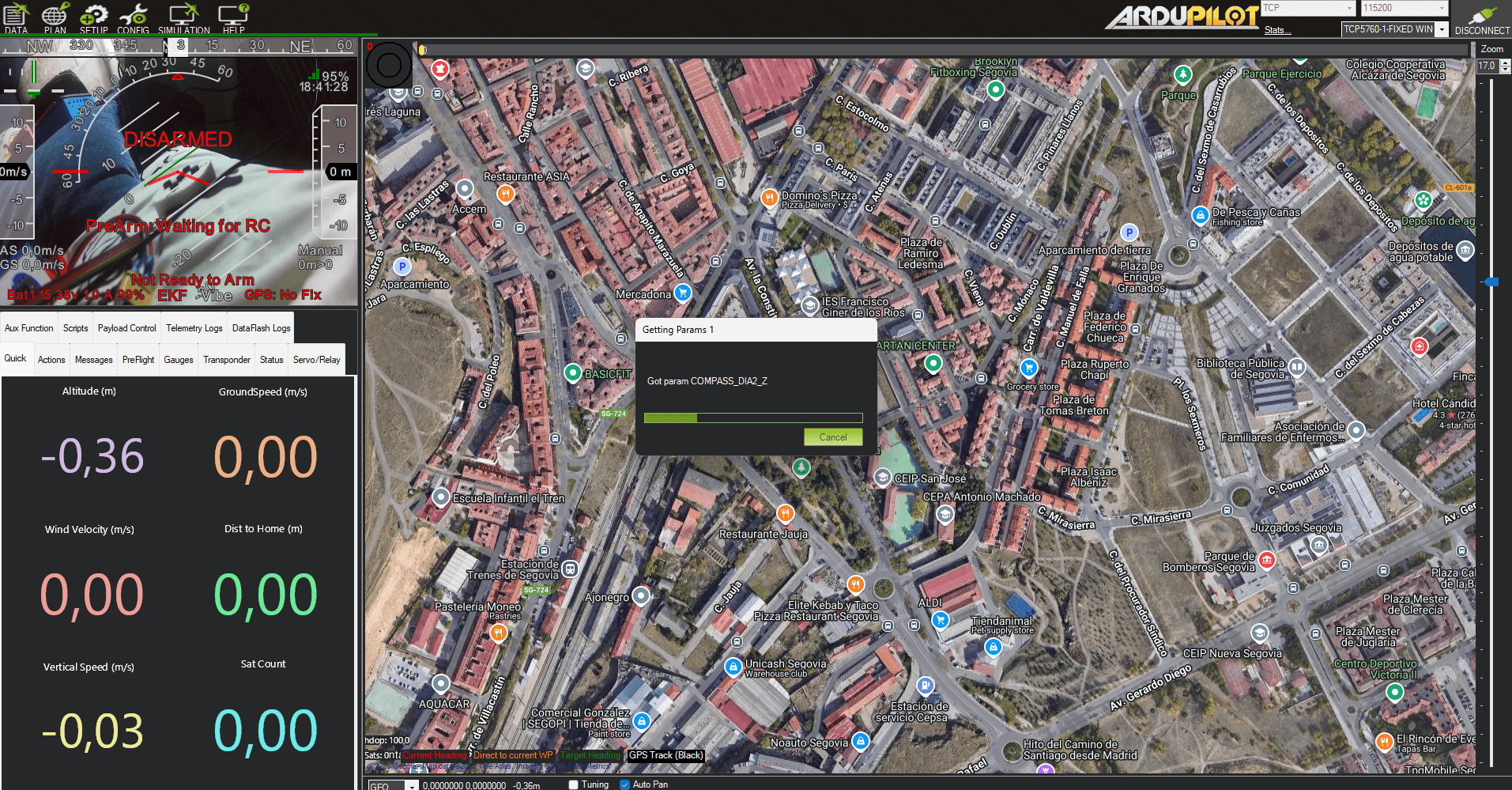Cancel the Getting Params dialog
The height and width of the screenshot is (790, 1512).
click(x=832, y=437)
